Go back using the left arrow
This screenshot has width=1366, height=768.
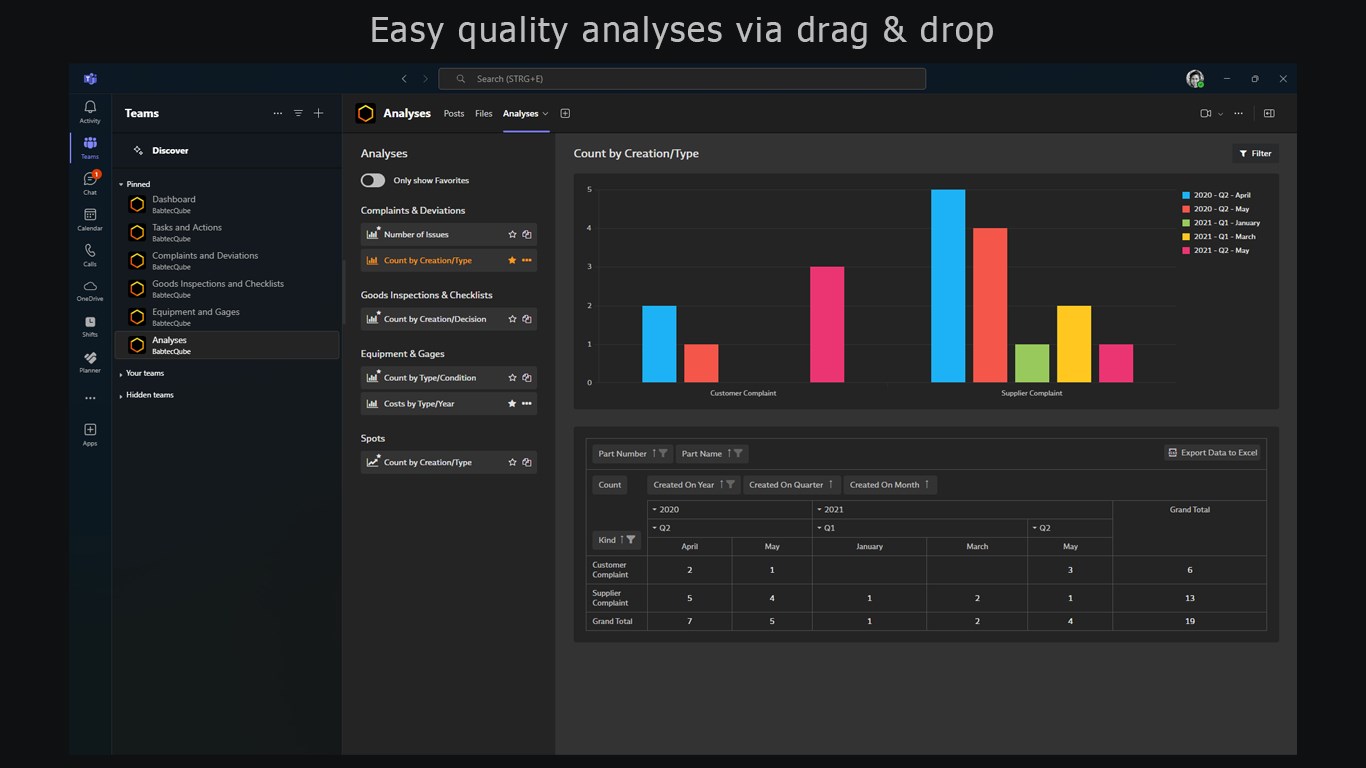404,79
